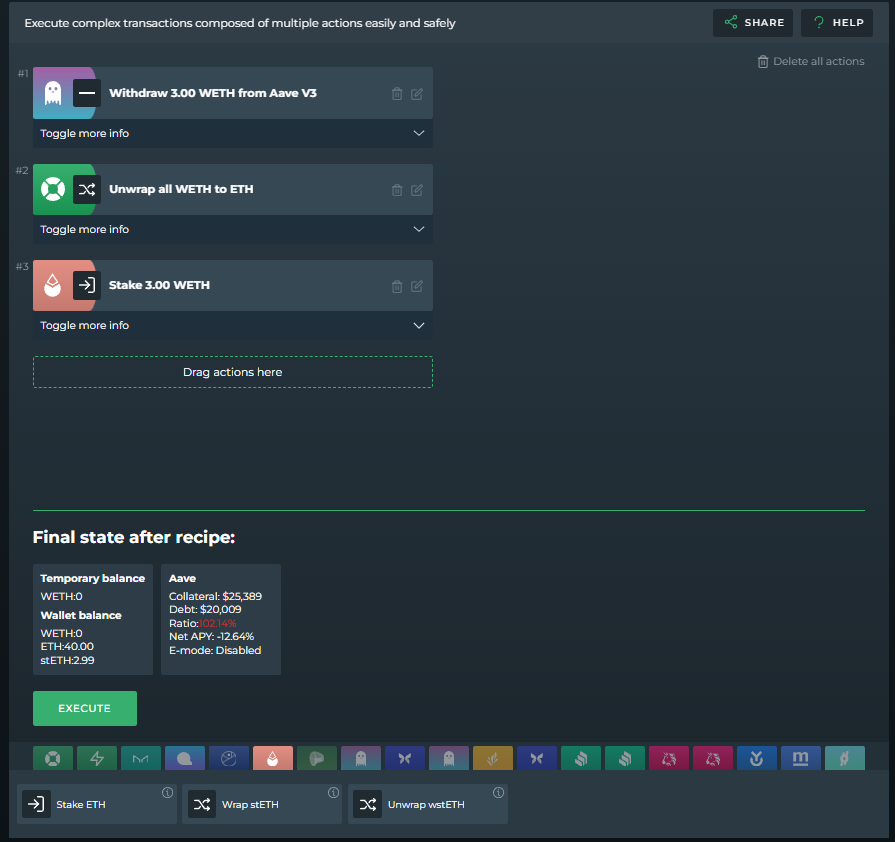The width and height of the screenshot is (895, 842).
Task: Select the Lido droplet protocol icon
Action: (x=273, y=758)
